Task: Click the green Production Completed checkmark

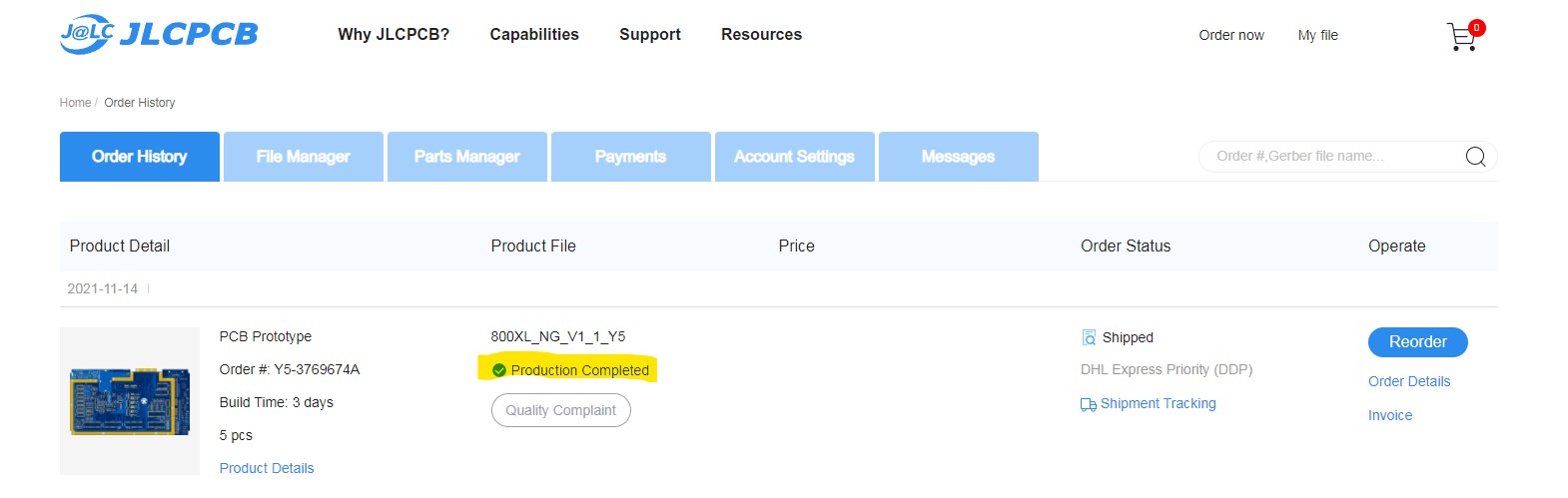Action: [499, 370]
